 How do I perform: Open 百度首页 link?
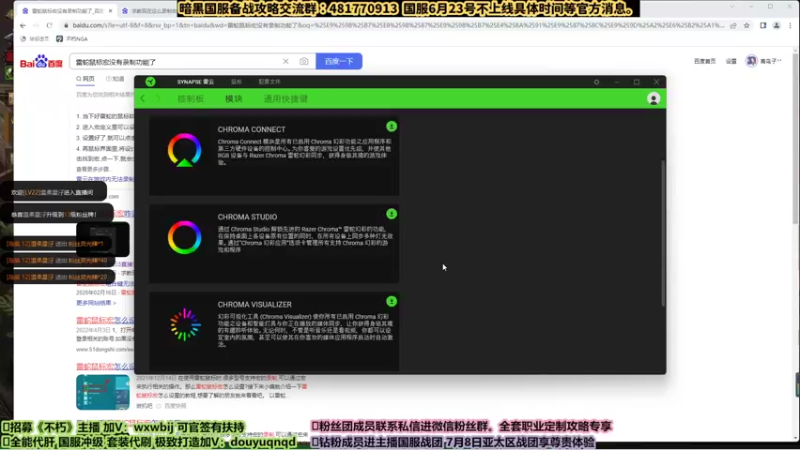tap(705, 61)
